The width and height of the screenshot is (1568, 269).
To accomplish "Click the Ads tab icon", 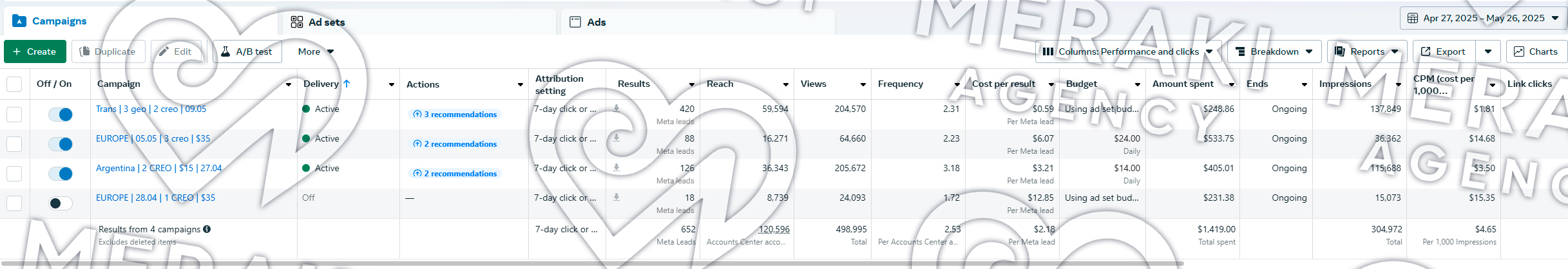I will (x=575, y=22).
